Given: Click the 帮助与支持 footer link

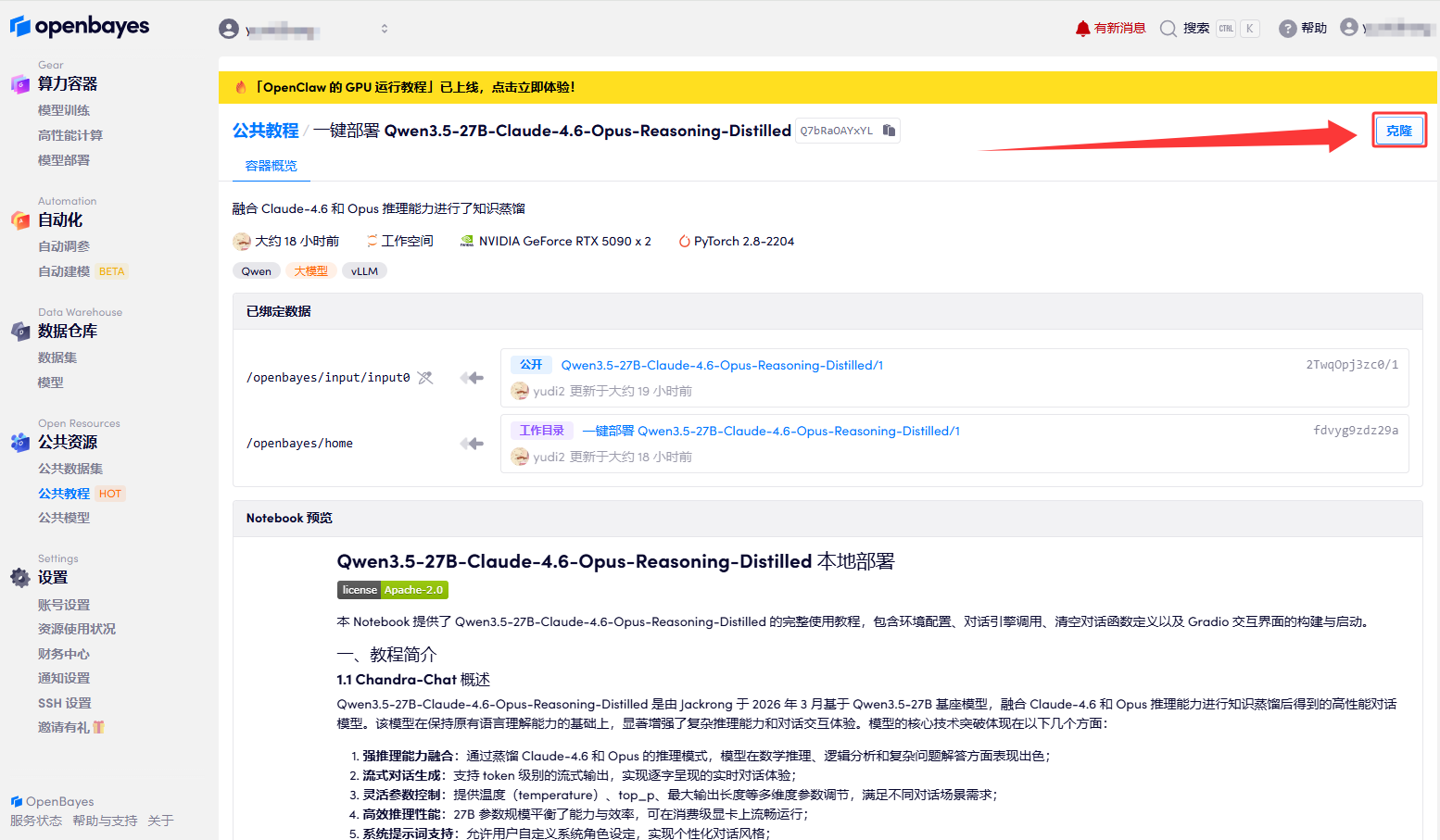Looking at the screenshot, I should click(105, 821).
